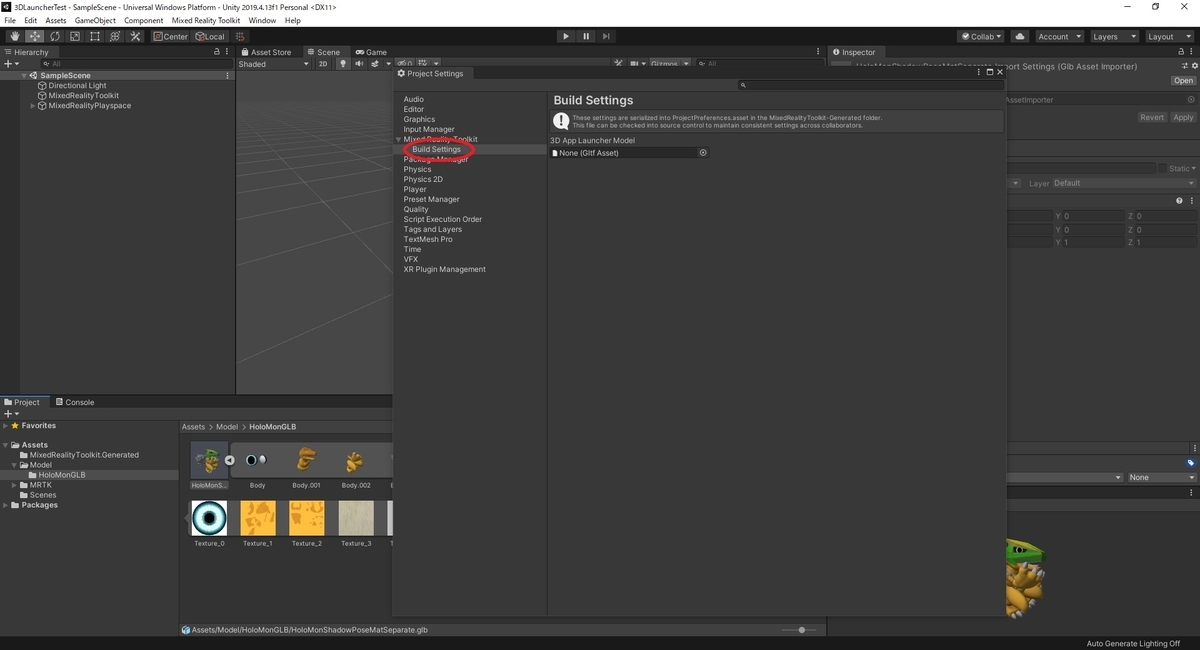Switch to the Console tab
The width and height of the screenshot is (1200, 650).
tap(74, 402)
